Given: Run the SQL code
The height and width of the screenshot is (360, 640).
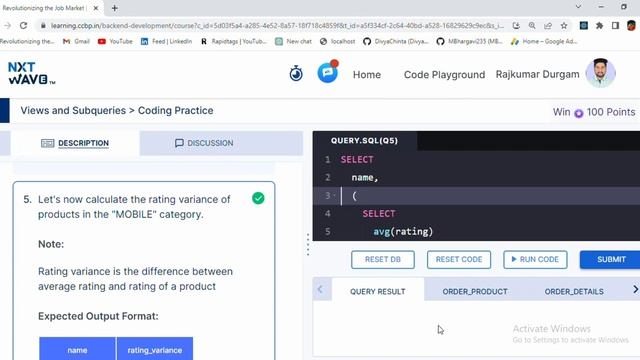Looking at the screenshot, I should click(x=535, y=260).
